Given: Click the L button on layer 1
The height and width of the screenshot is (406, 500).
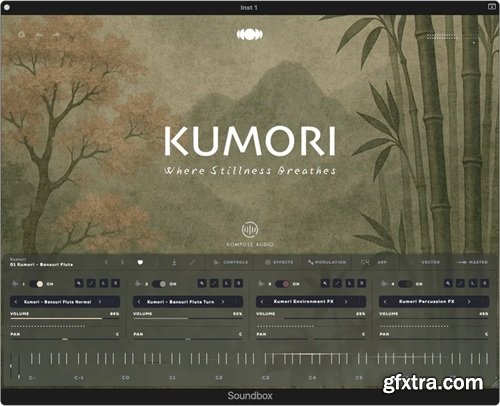Looking at the screenshot, I should [104, 284].
